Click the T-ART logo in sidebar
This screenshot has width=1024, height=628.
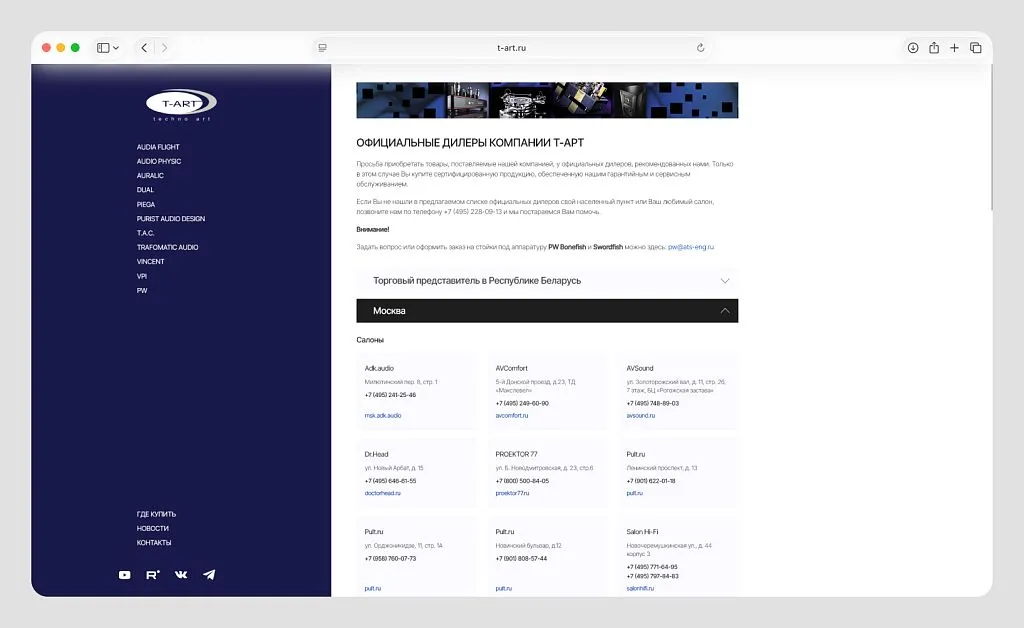point(181,104)
